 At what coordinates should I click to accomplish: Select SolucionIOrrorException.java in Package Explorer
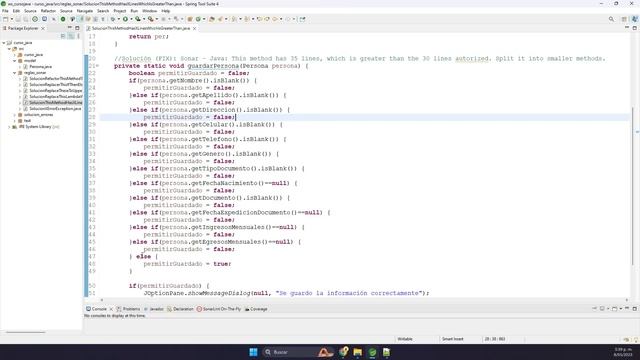coord(55,109)
